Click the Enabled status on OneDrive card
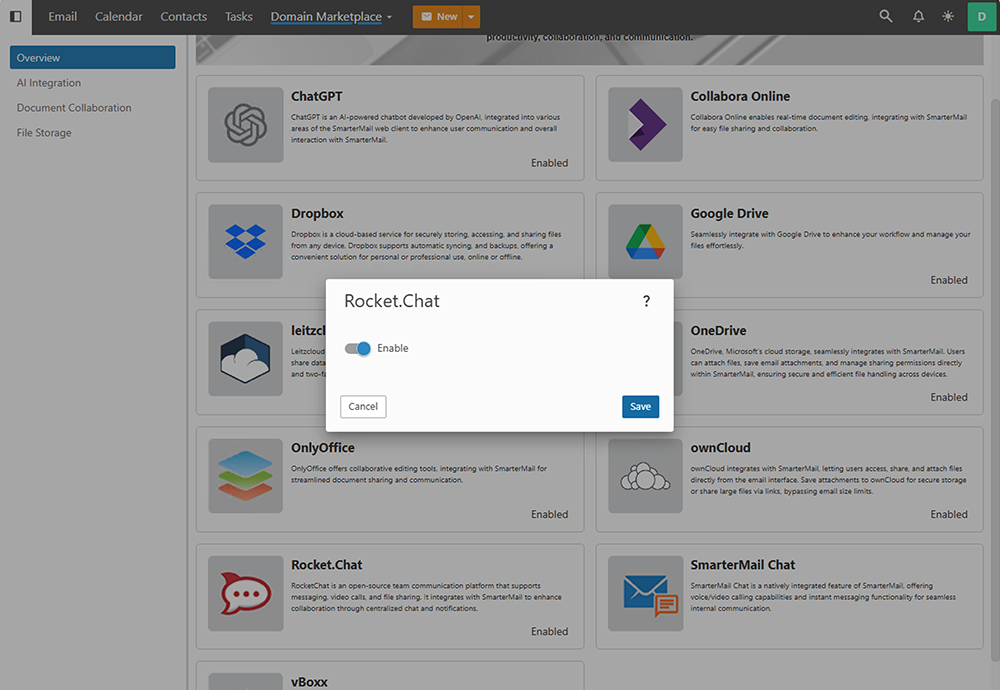Screen dimensions: 1000x690 (948, 397)
